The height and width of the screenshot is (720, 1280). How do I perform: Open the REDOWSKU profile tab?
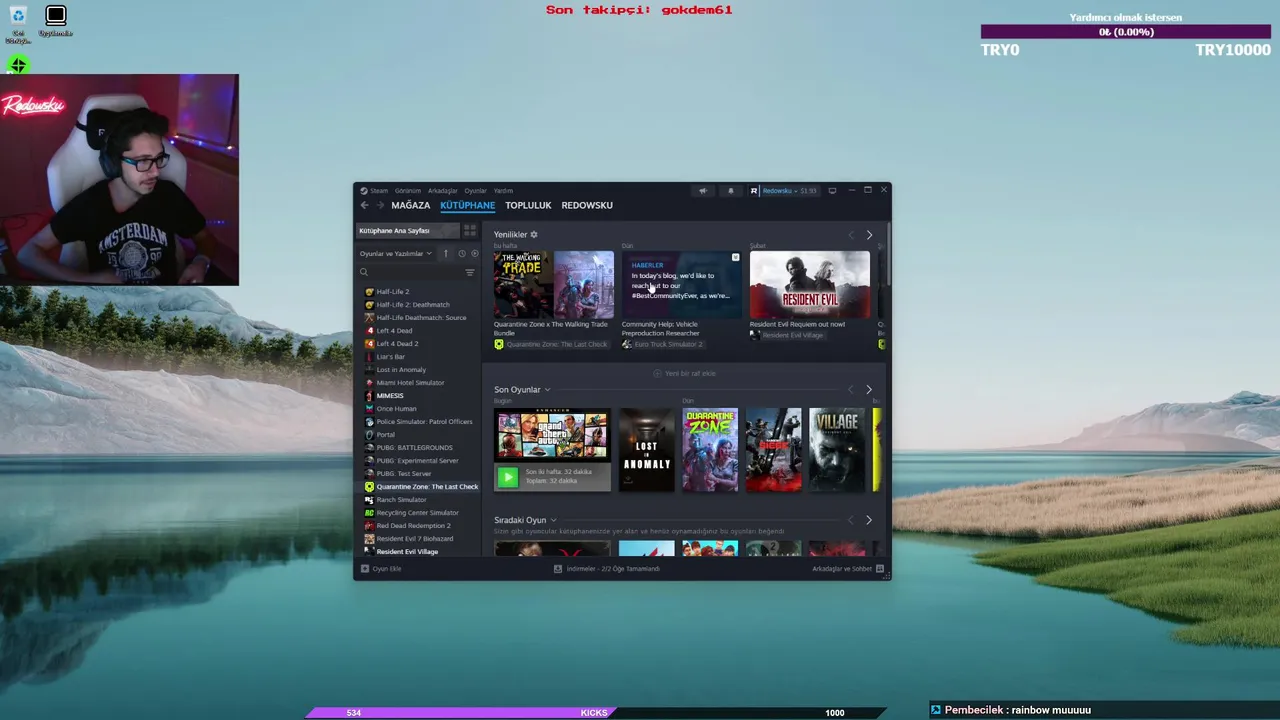pos(587,205)
